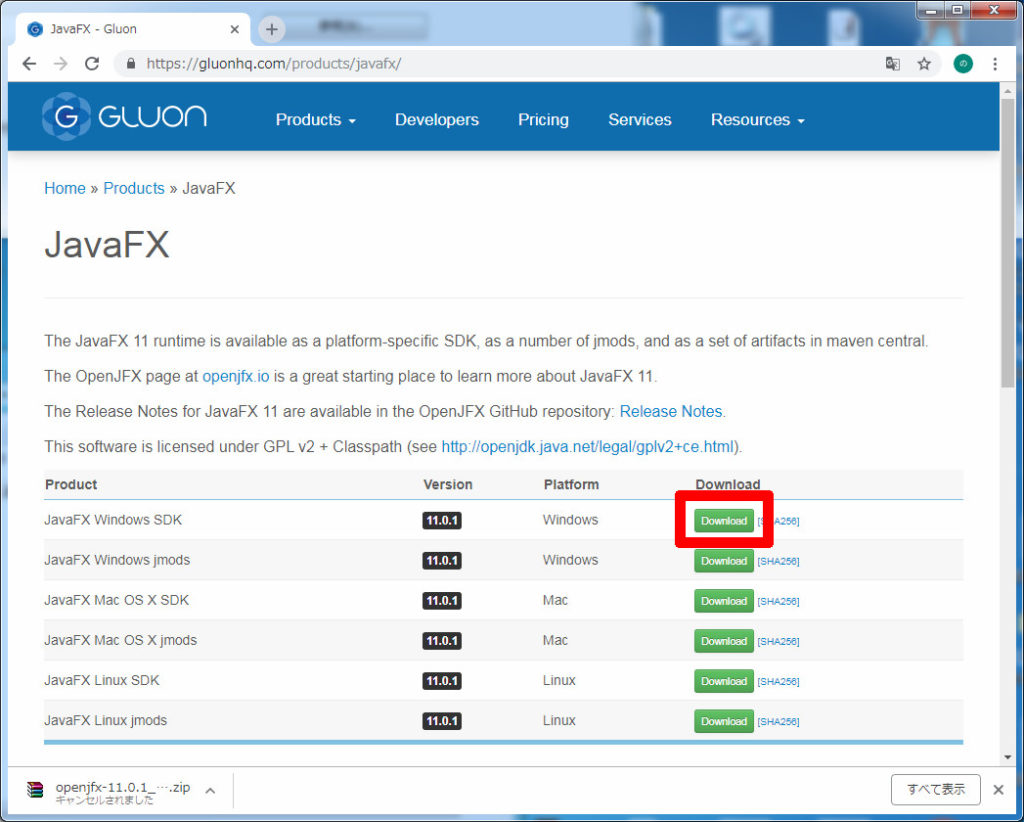Open the Chrome three-dot menu
Image resolution: width=1024 pixels, height=822 pixels.
point(997,62)
